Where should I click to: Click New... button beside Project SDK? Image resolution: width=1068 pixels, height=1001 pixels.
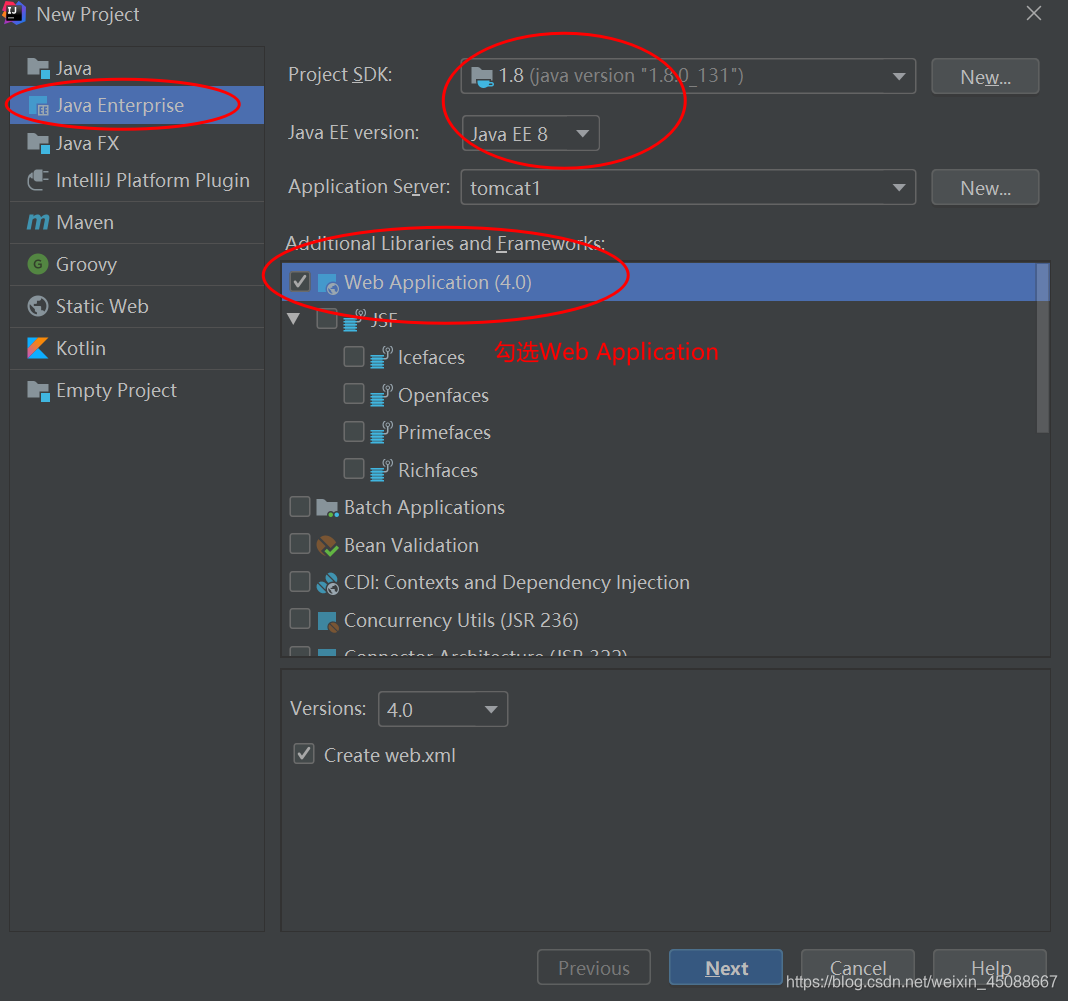985,76
